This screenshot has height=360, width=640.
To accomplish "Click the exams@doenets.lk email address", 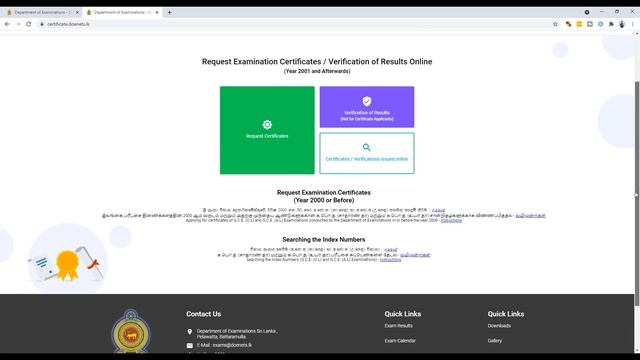I will [x=232, y=345].
